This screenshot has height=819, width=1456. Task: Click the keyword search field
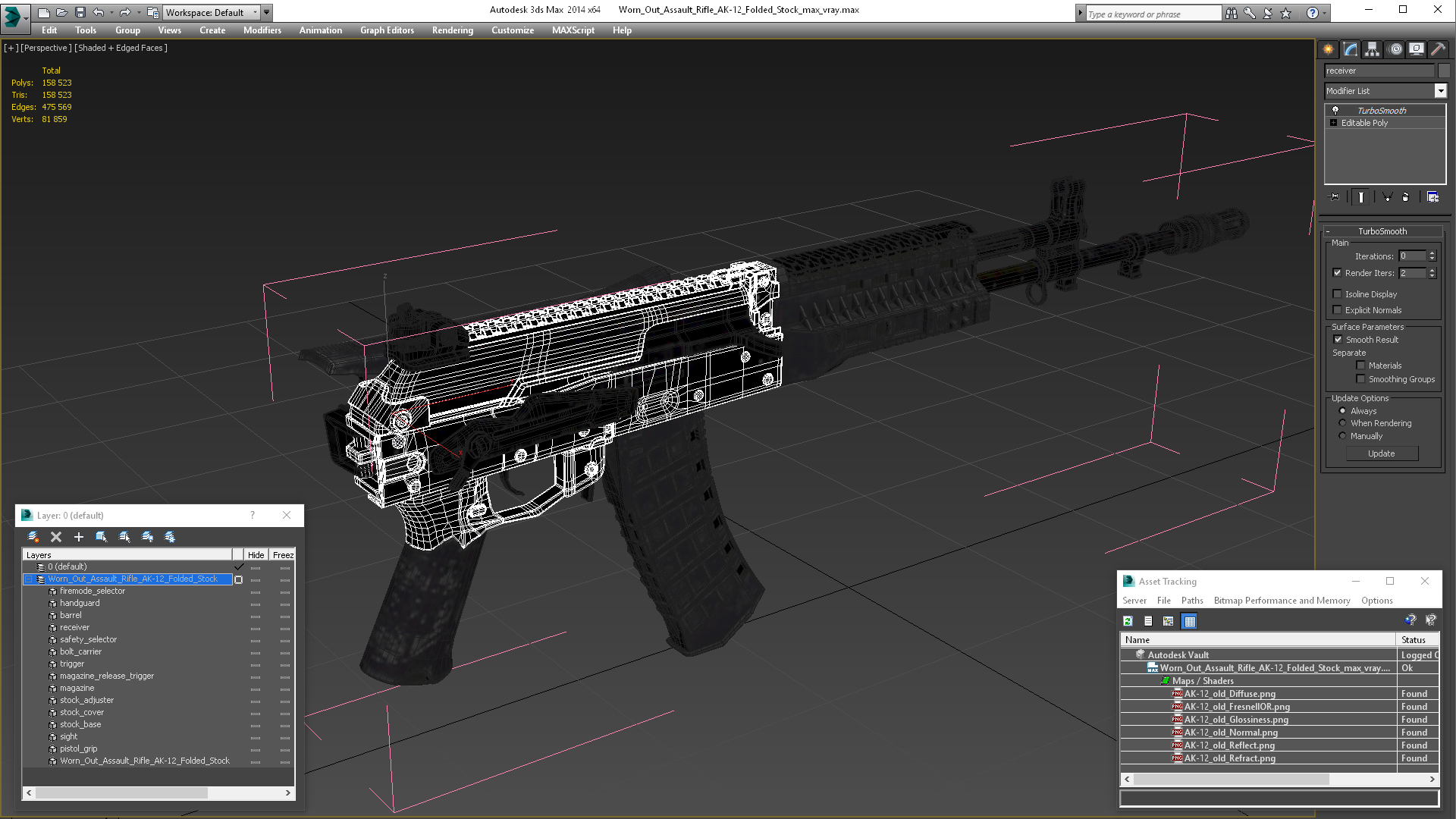tap(1153, 14)
